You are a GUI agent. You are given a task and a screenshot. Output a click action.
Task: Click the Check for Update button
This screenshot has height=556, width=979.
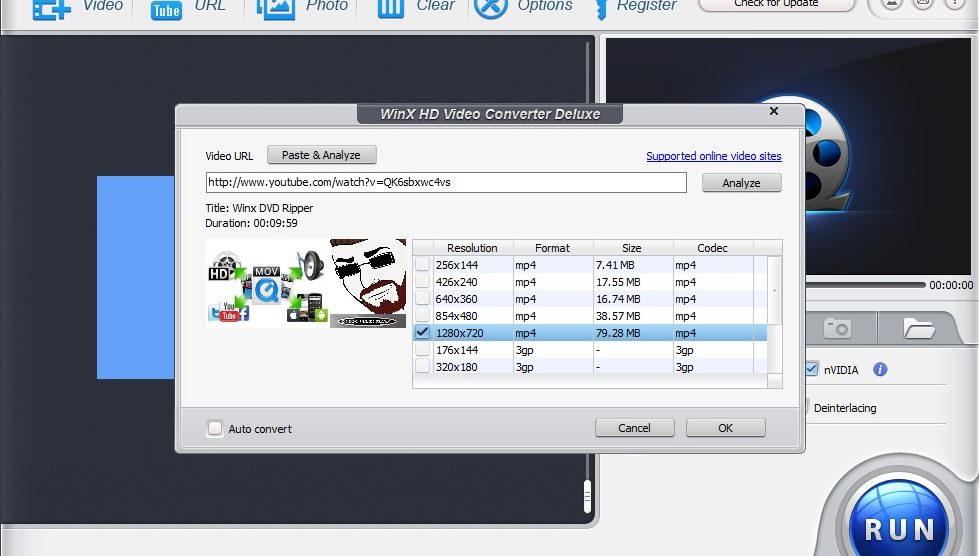coord(776,4)
